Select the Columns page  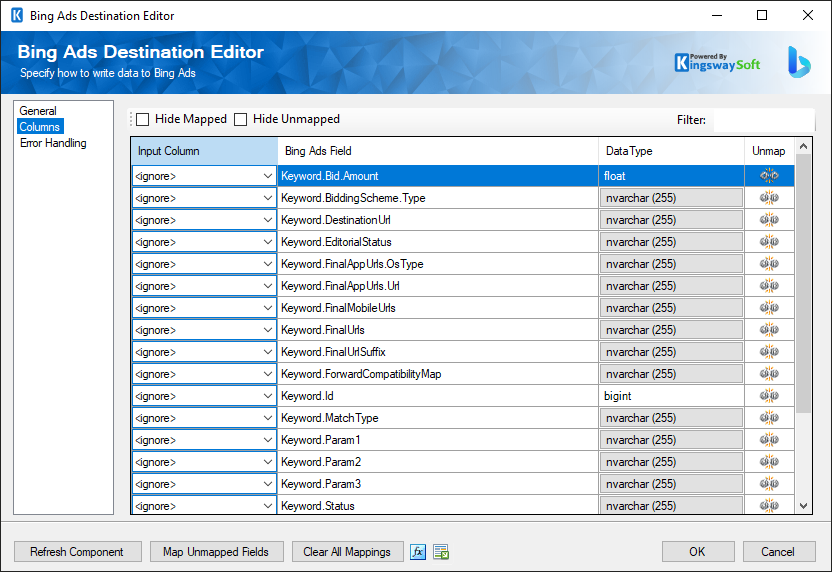pyautogui.click(x=40, y=127)
